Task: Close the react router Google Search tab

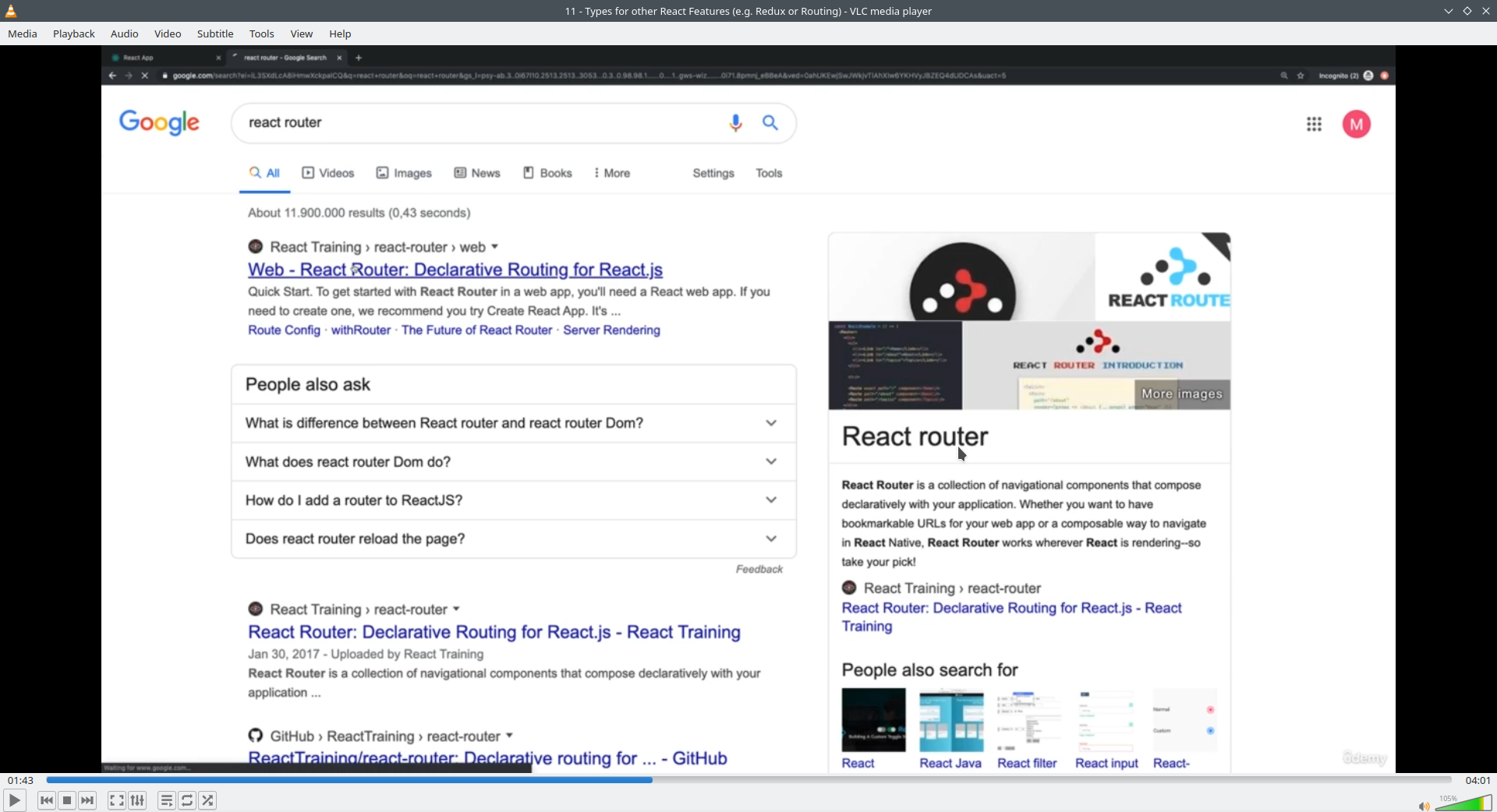Action: click(x=339, y=58)
